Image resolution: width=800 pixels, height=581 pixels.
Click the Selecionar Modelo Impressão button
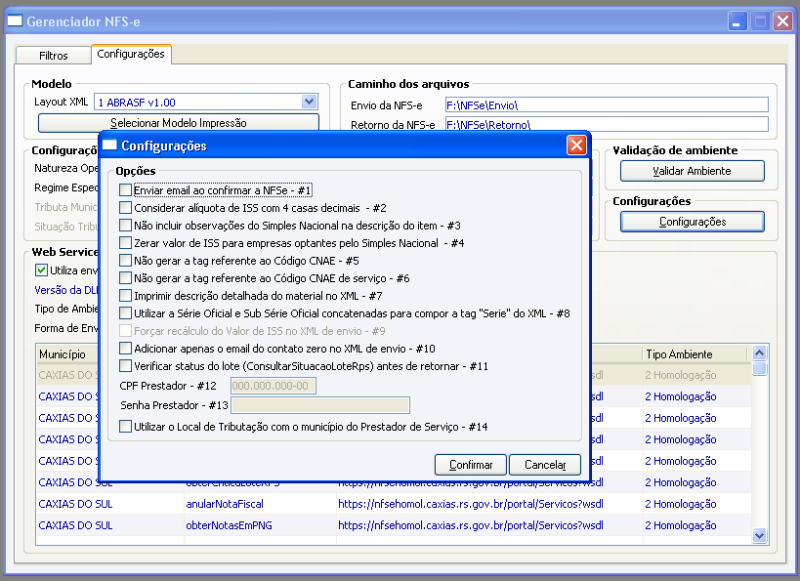[x=178, y=122]
